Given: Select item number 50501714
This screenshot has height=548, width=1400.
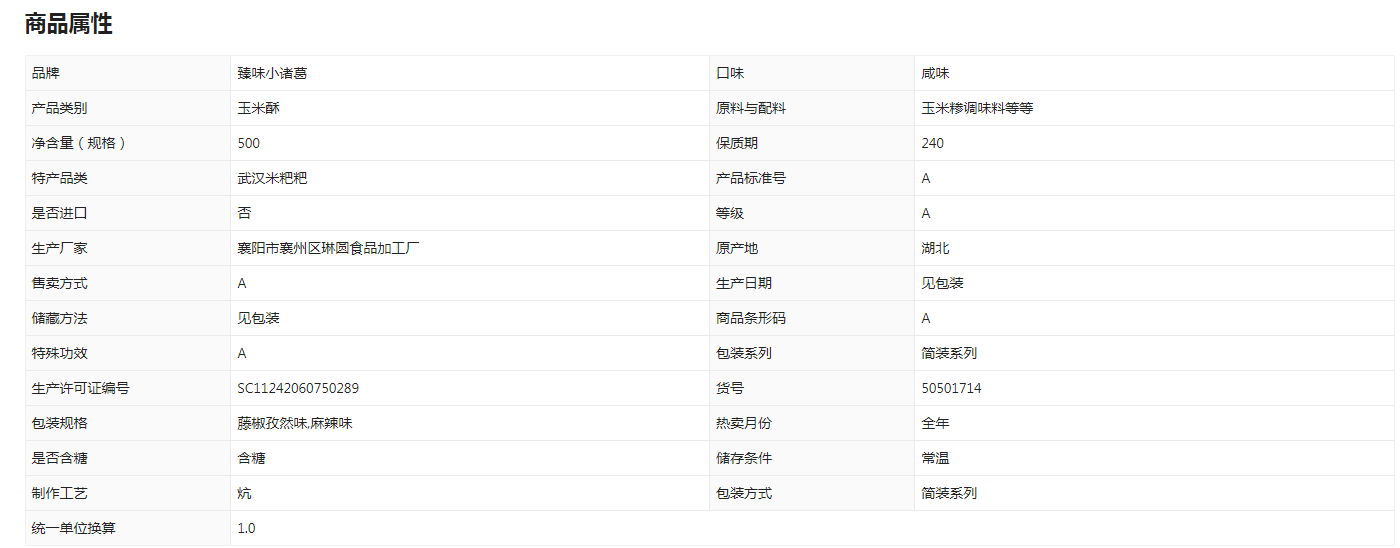Looking at the screenshot, I should [951, 388].
